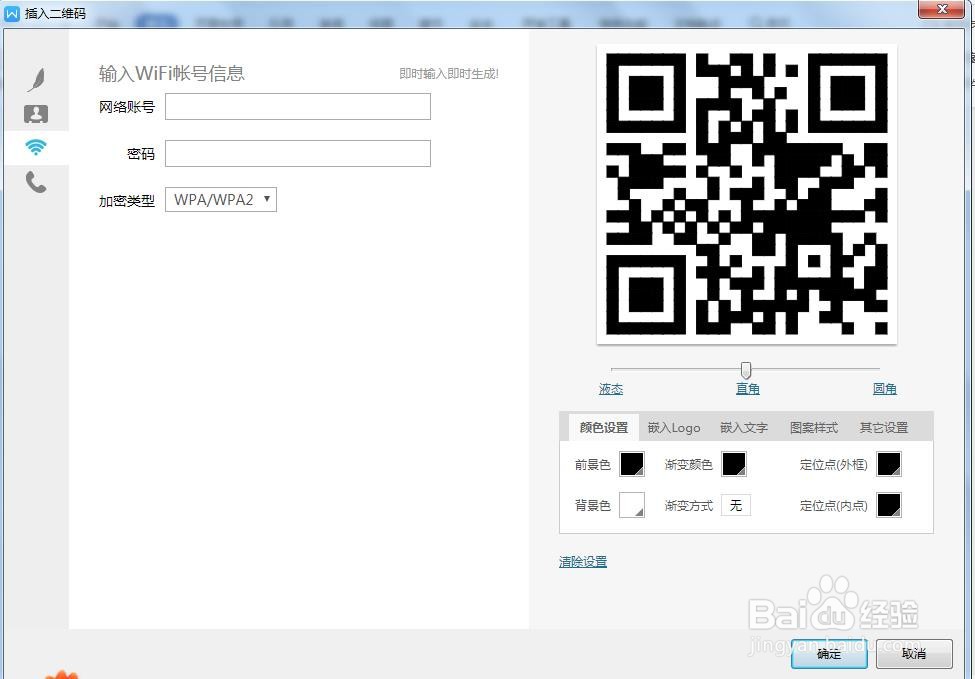Click the QR code preview image
This screenshot has height=679, width=975.
pos(746,194)
